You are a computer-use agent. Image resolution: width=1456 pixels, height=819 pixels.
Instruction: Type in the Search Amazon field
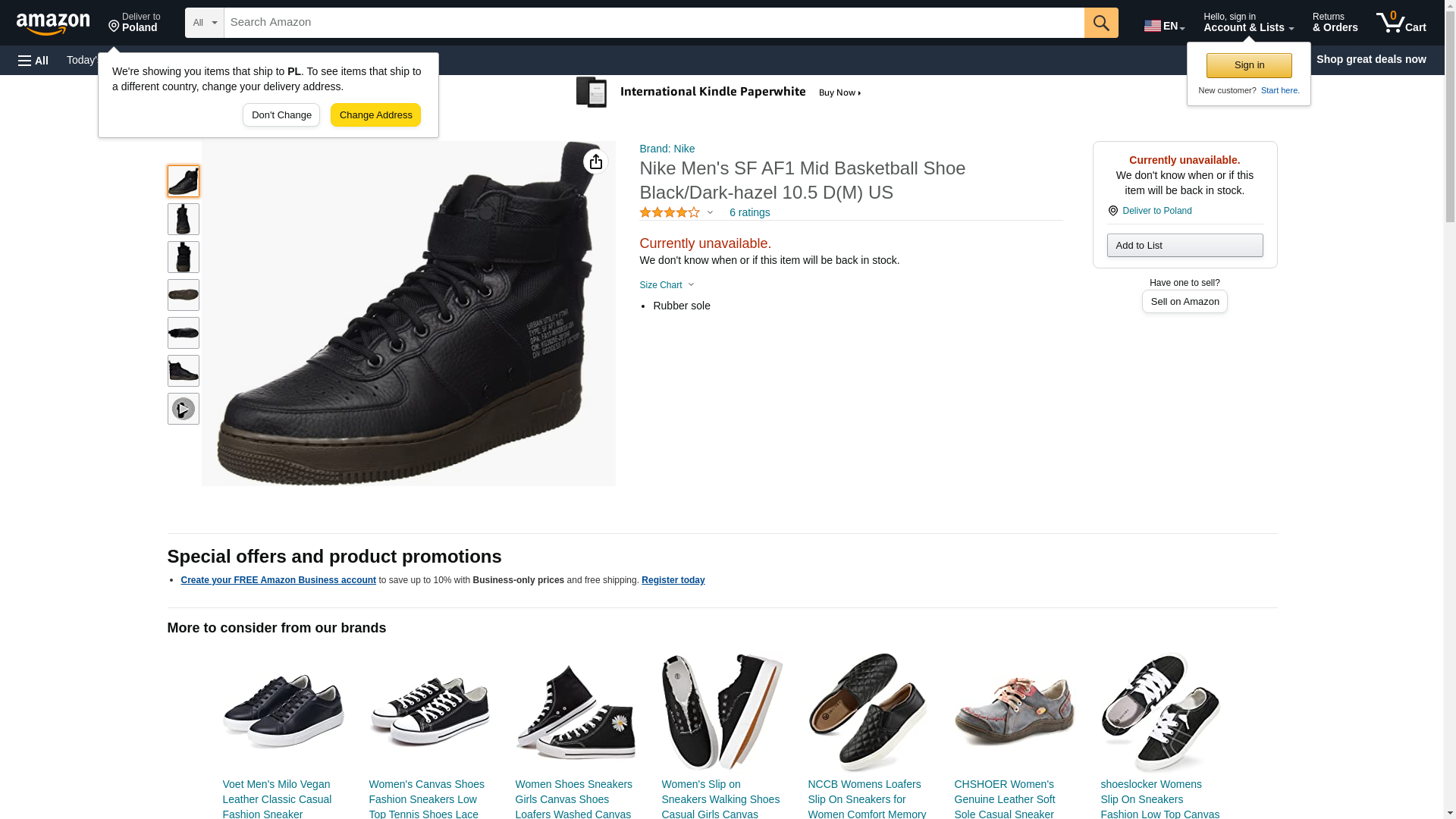click(x=654, y=23)
